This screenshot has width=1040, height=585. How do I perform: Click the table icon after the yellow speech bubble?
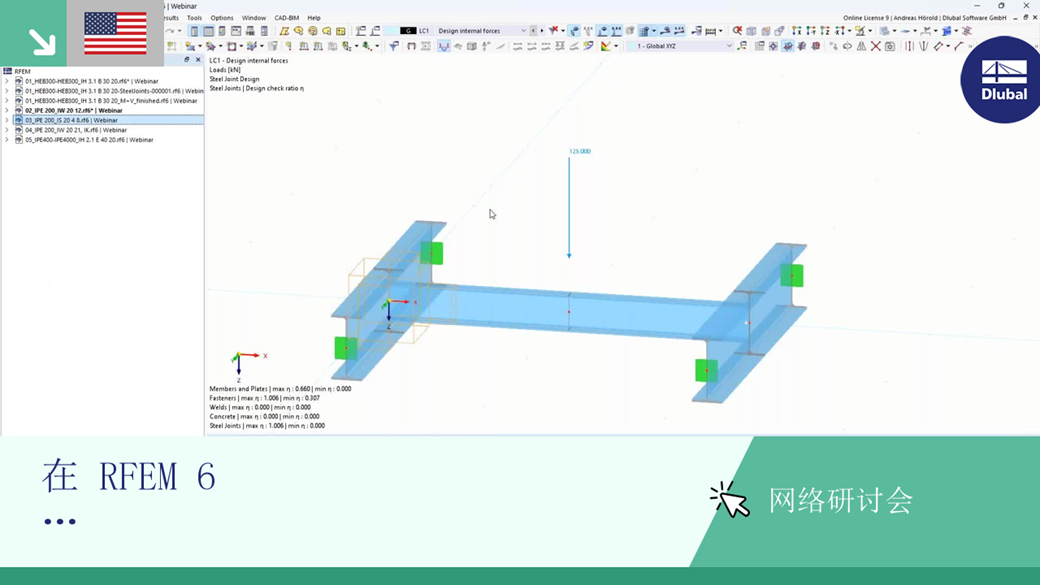tap(341, 31)
